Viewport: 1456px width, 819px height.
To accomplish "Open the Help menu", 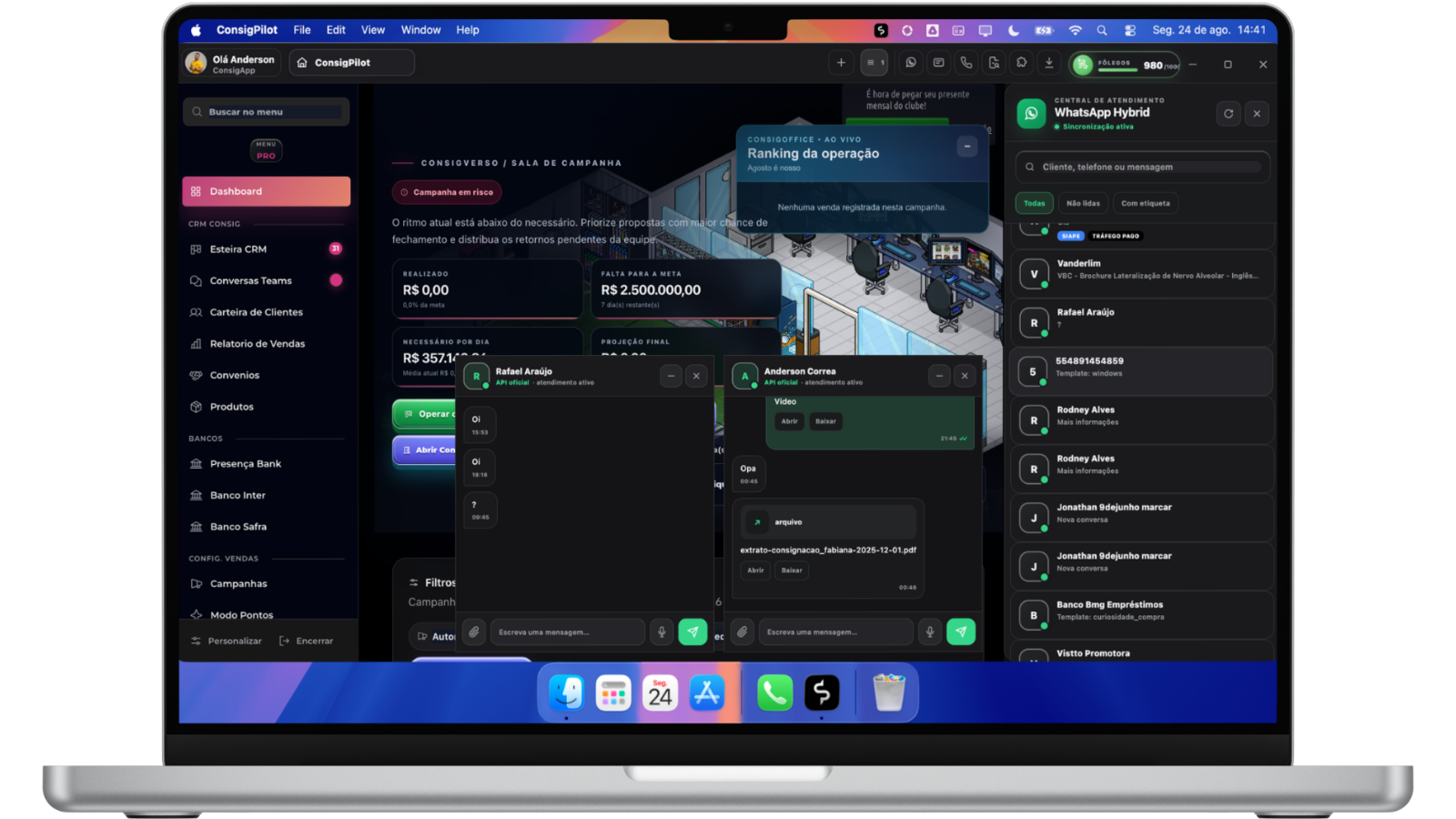I will click(468, 30).
